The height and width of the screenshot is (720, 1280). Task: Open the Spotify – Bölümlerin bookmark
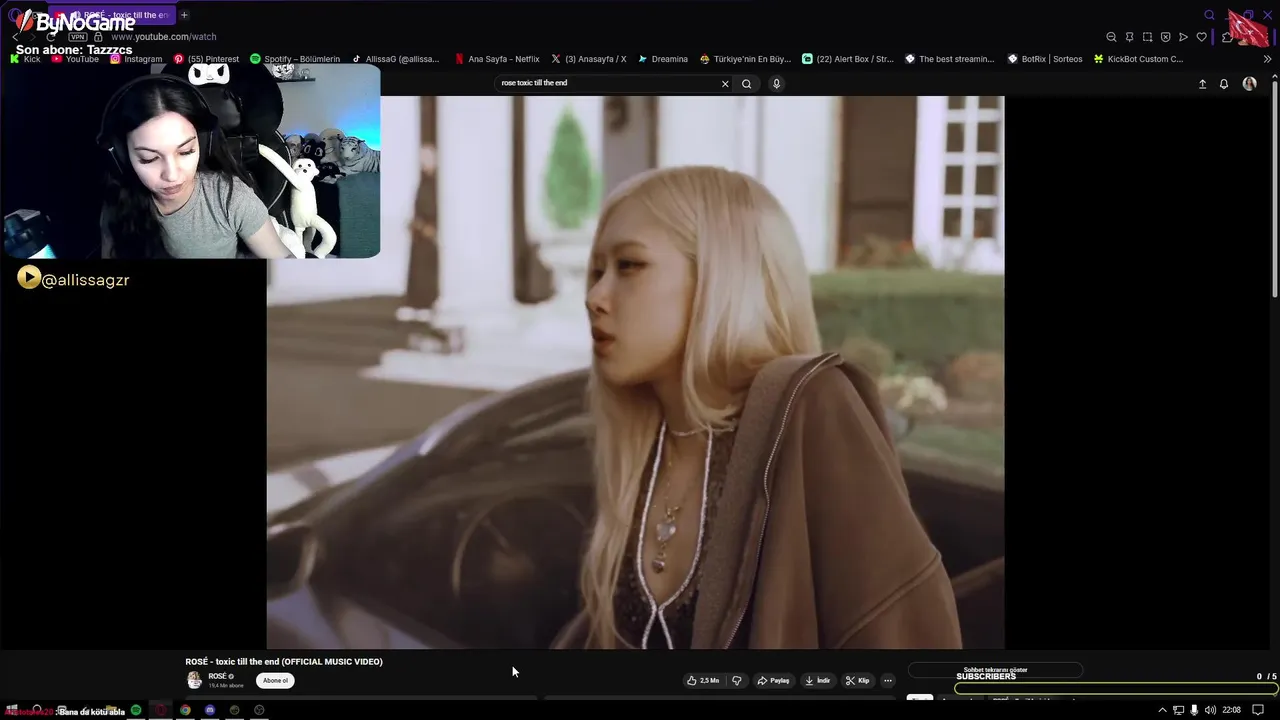click(x=295, y=59)
